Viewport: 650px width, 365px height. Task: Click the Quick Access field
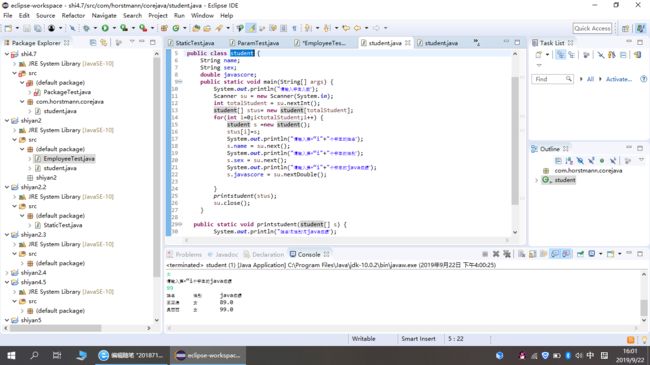592,28
